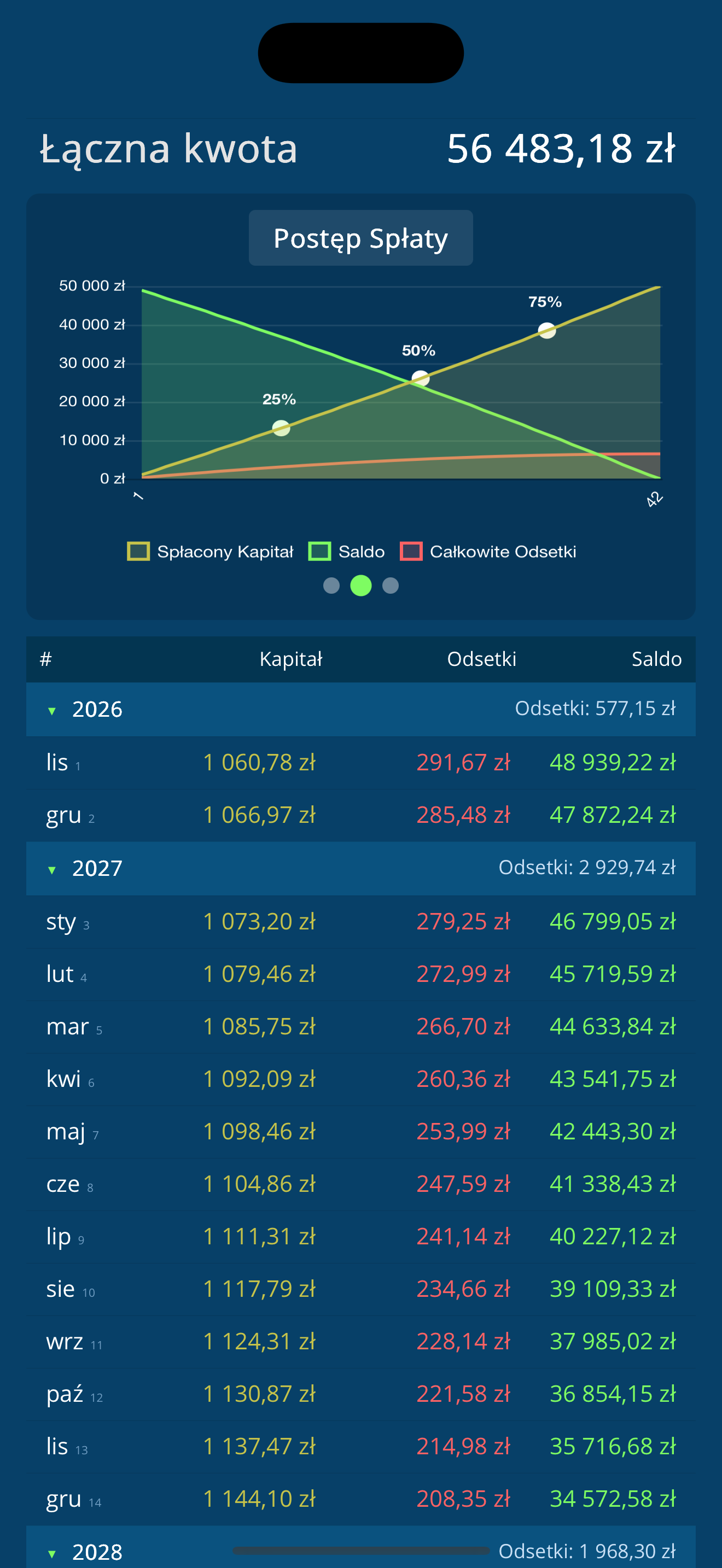Toggle Całkowite Odsetki series in legend

(488, 552)
